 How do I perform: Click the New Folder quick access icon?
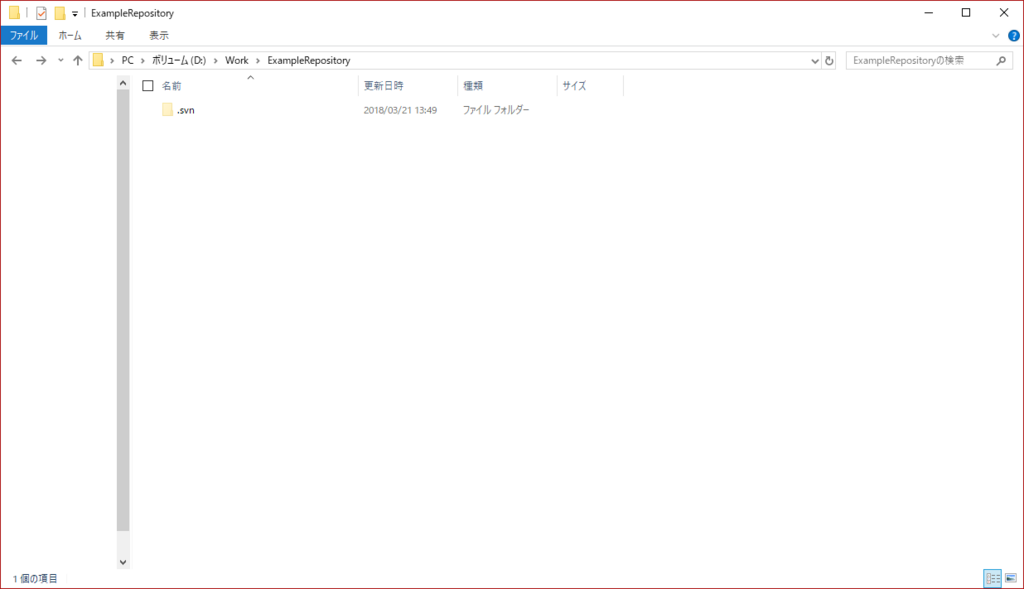[59, 13]
